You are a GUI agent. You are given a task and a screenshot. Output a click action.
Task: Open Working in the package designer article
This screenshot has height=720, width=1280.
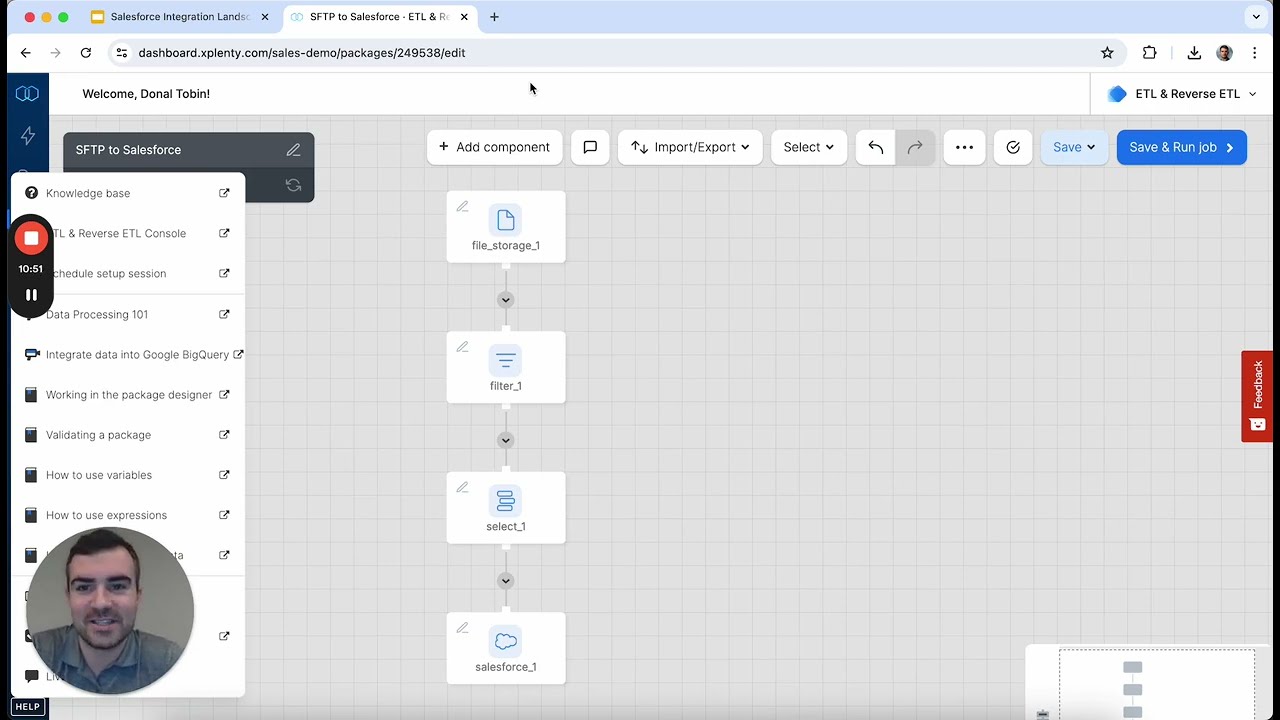pos(128,394)
